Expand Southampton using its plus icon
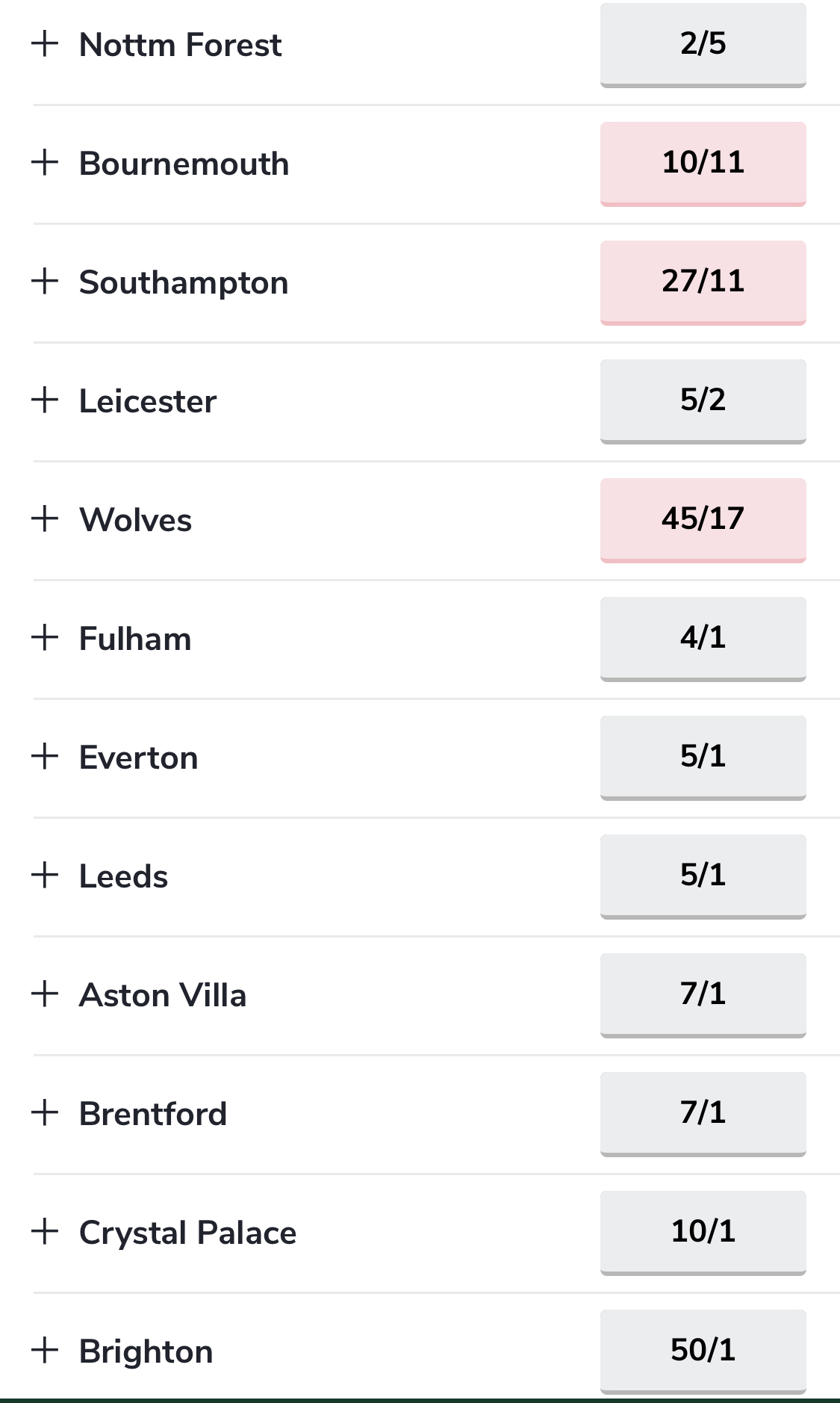This screenshot has width=840, height=1403. (x=45, y=282)
